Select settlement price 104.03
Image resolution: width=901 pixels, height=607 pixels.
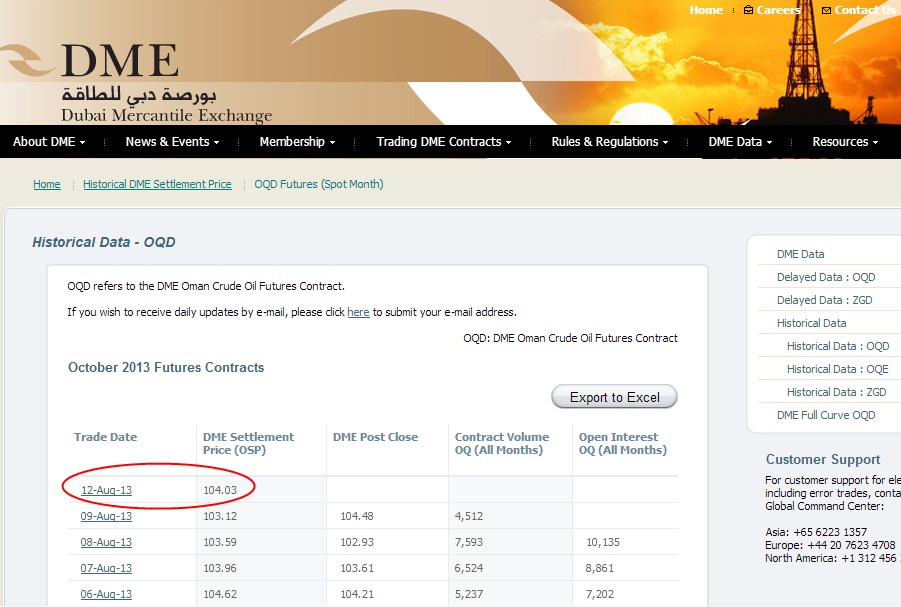tap(220, 490)
